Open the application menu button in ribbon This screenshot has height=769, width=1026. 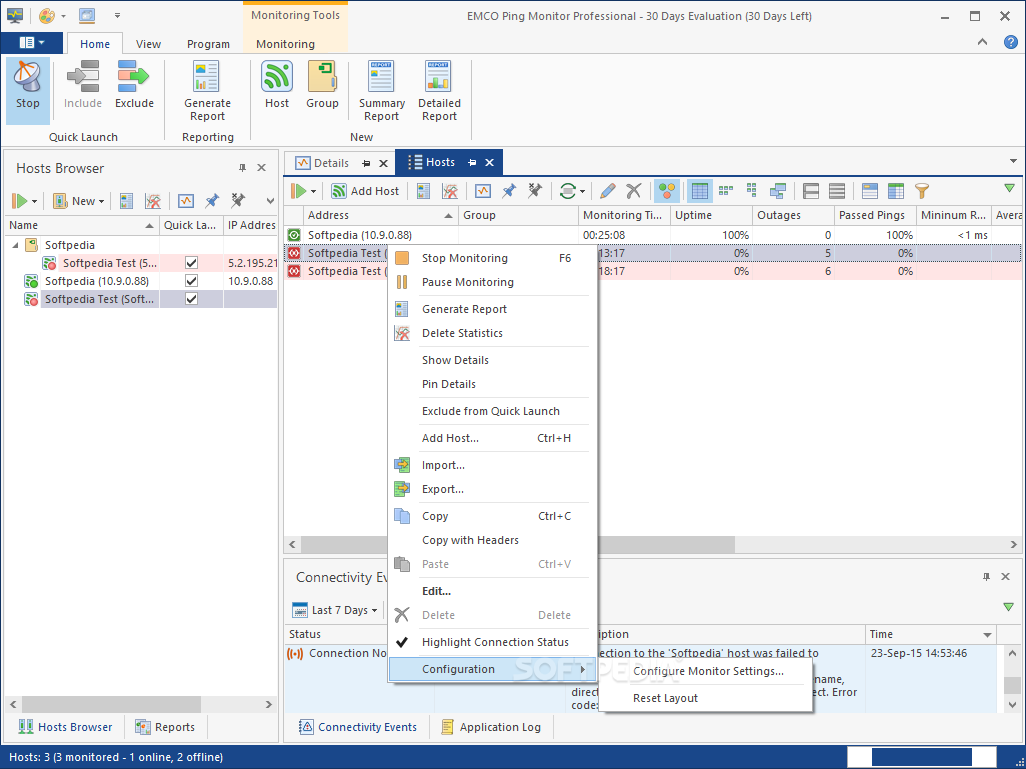(x=31, y=43)
